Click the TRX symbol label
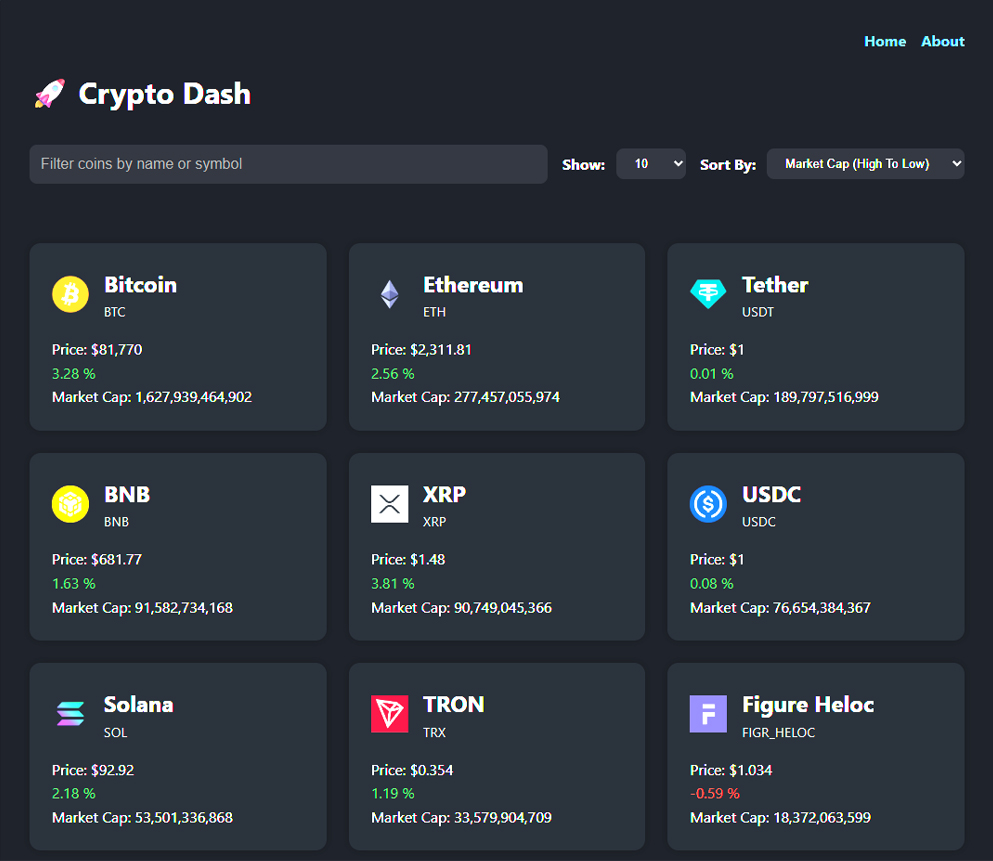Screen dimensions: 993x861 point(434,732)
